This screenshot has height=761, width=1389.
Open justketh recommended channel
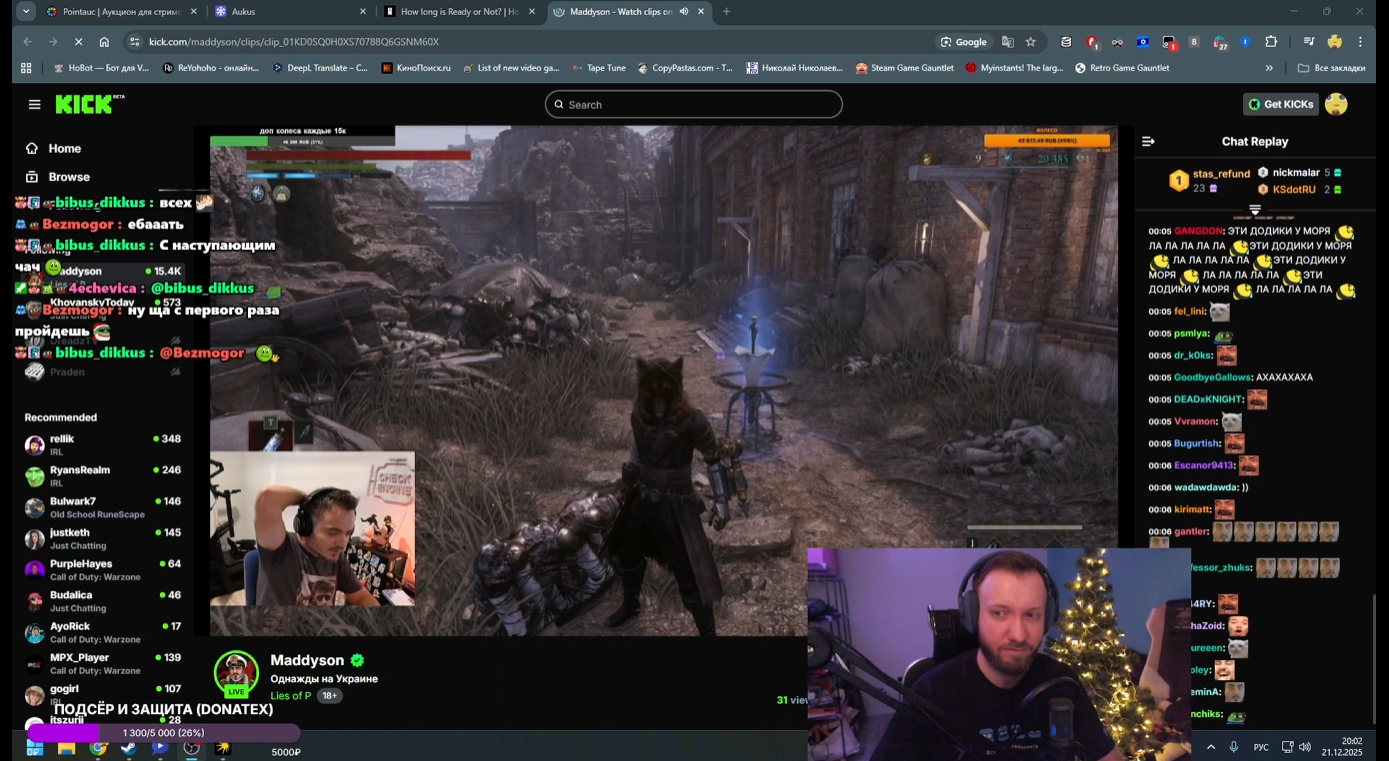tap(103, 538)
